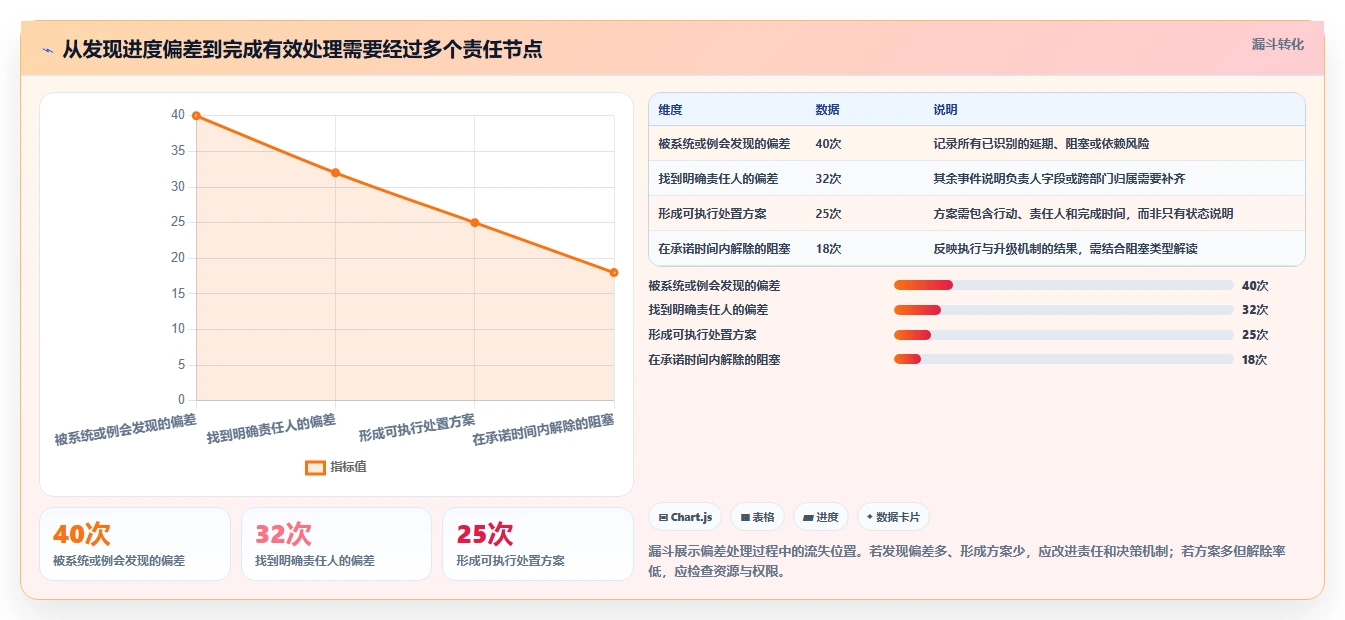Click the 漏斗转化 label in the header

click(1278, 45)
